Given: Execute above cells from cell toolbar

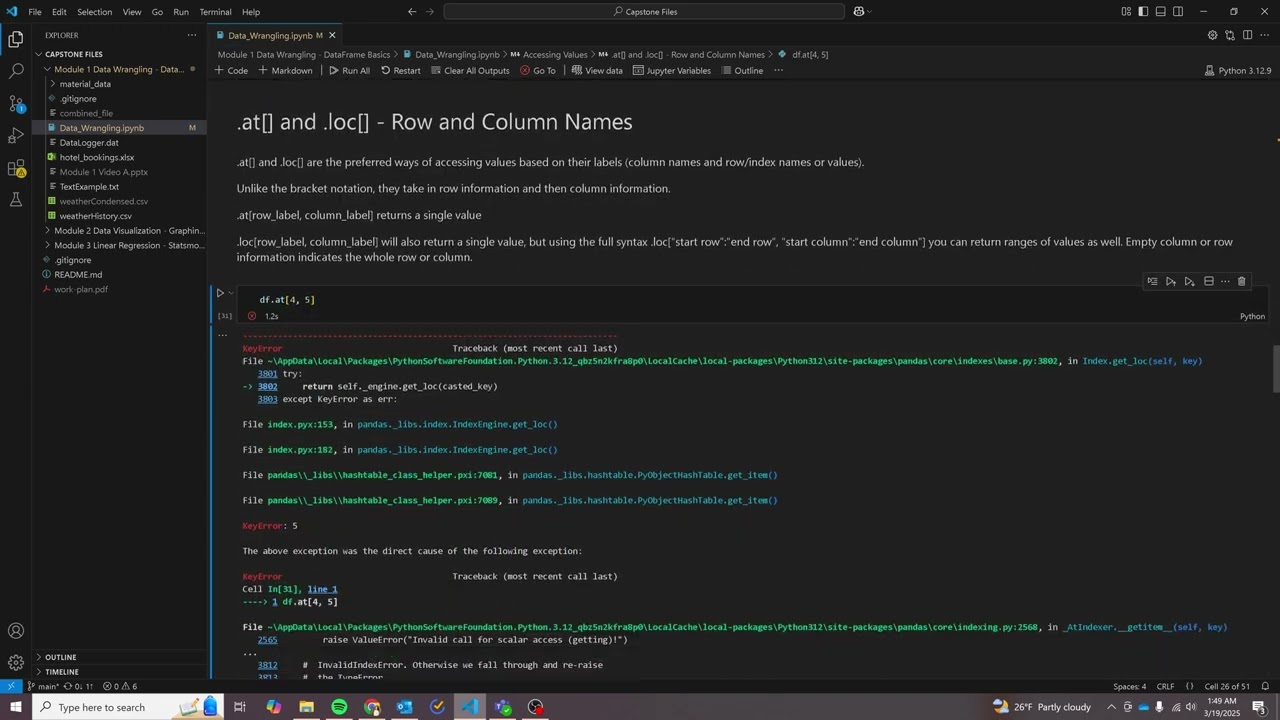Looking at the screenshot, I should point(1171,282).
